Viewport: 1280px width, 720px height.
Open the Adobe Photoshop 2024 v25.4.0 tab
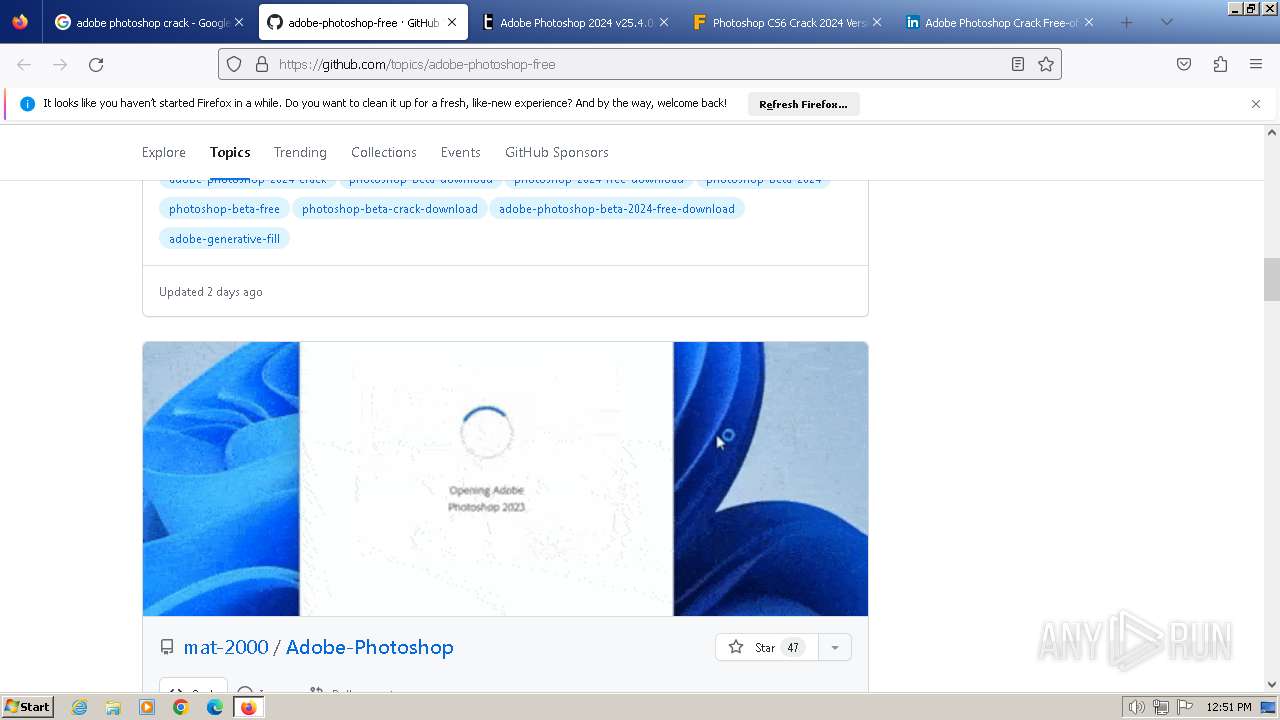pos(575,22)
